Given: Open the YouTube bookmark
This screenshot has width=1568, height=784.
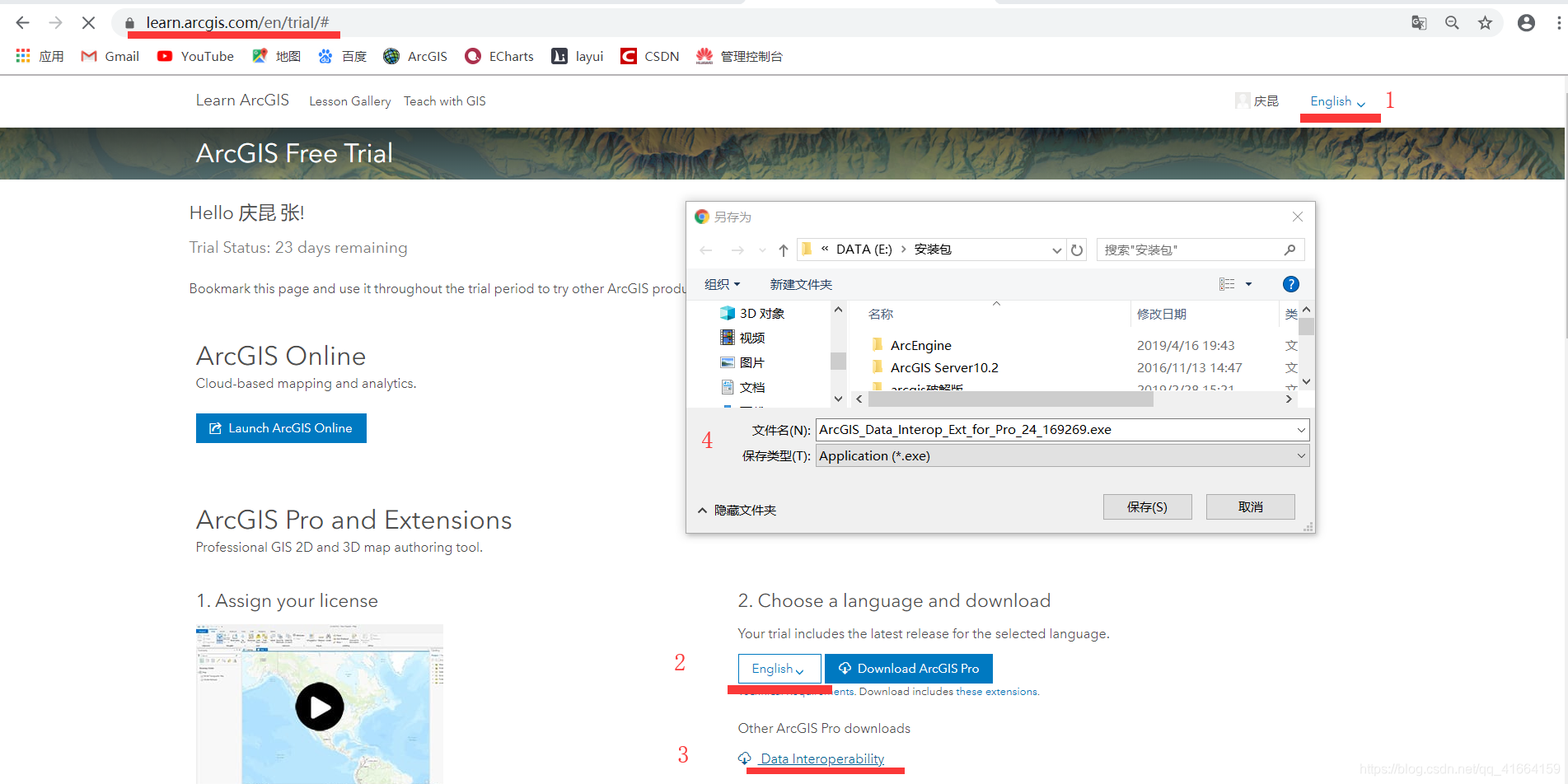Looking at the screenshot, I should (x=195, y=56).
